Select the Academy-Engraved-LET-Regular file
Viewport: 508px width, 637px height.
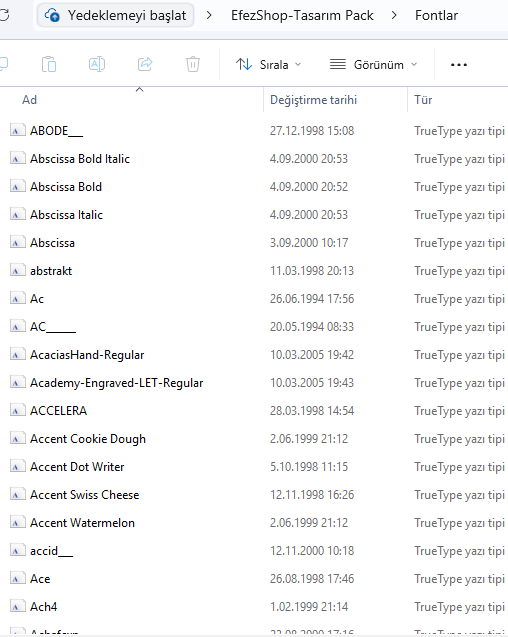tap(117, 383)
